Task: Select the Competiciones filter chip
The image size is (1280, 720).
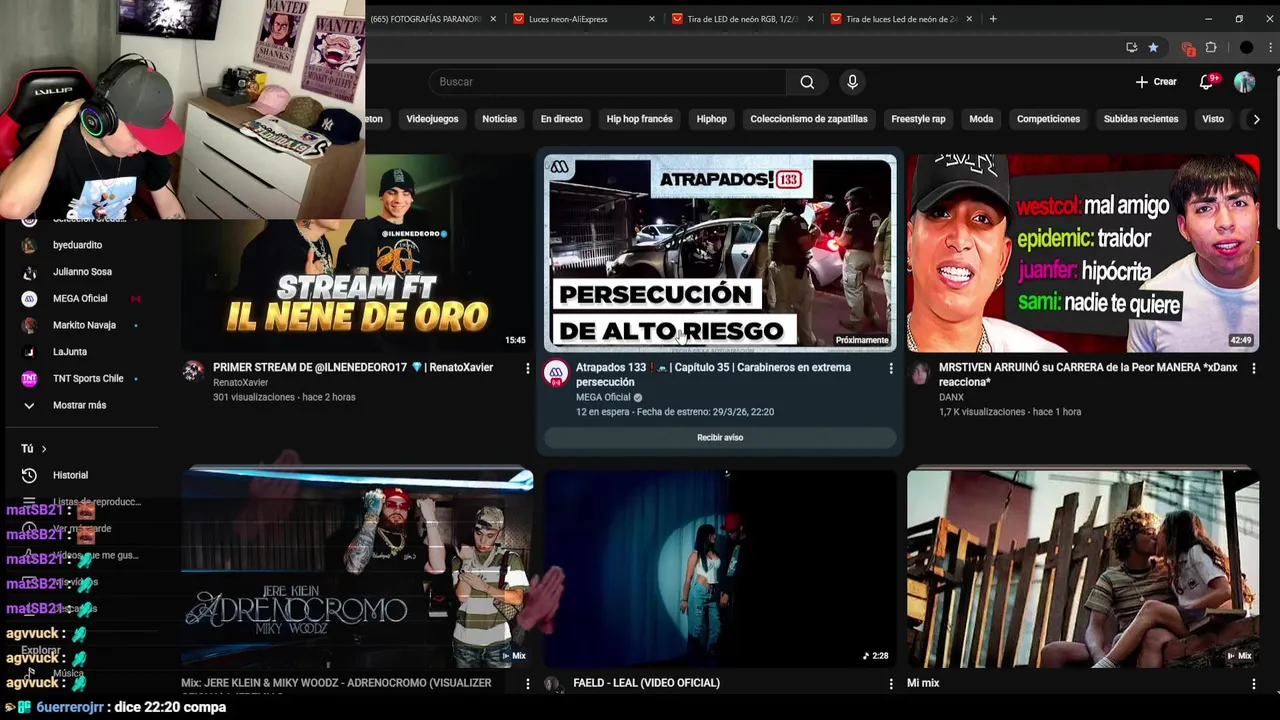Action: point(1048,119)
